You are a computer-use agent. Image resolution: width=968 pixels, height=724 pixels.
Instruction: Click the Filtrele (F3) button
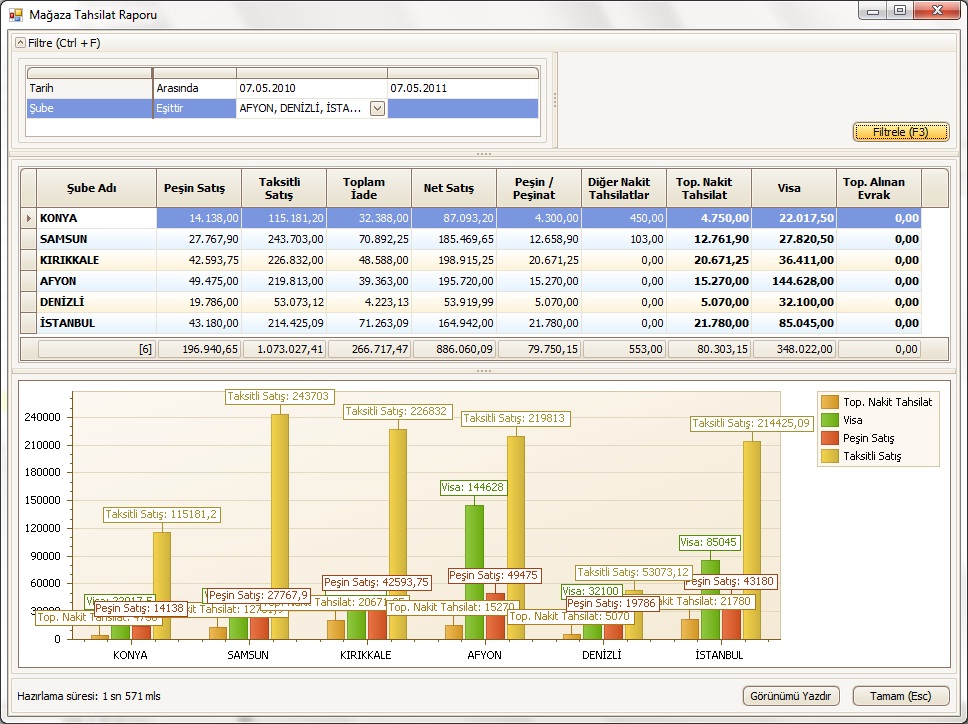click(900, 132)
